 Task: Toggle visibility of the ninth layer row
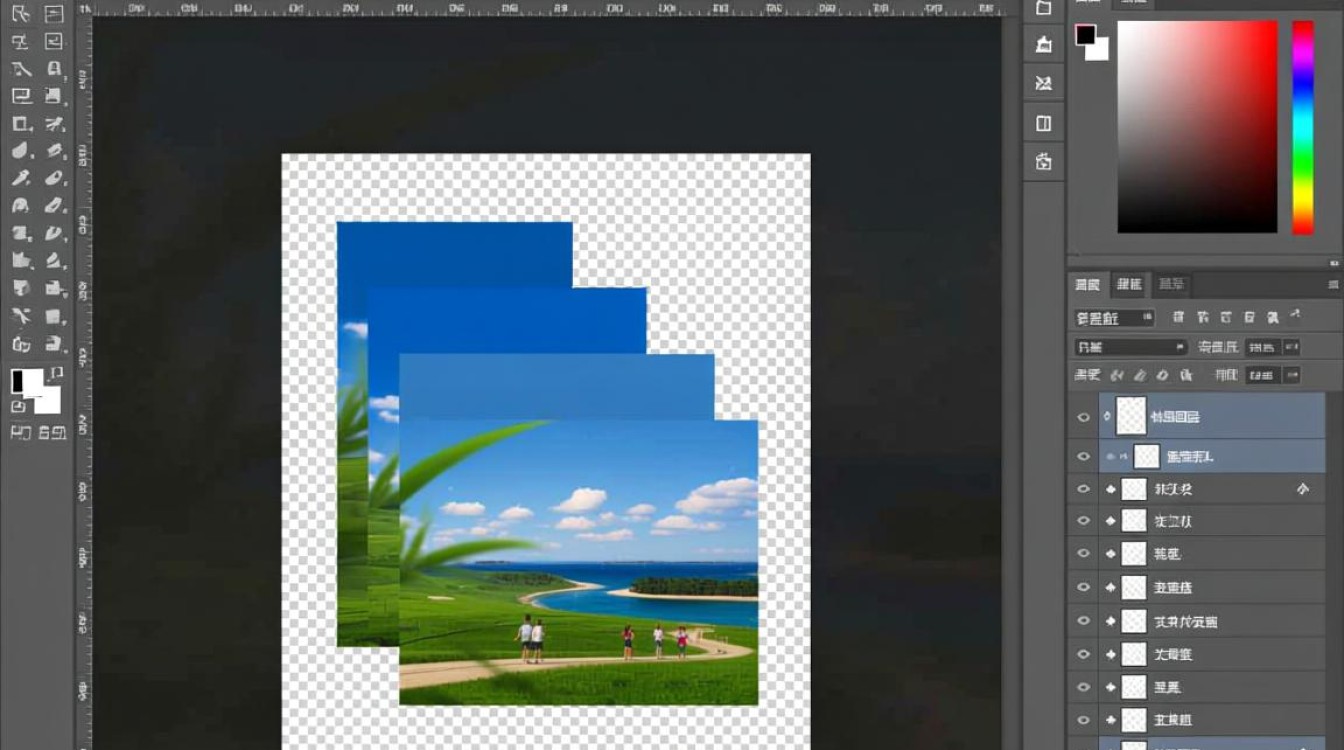coord(1083,688)
